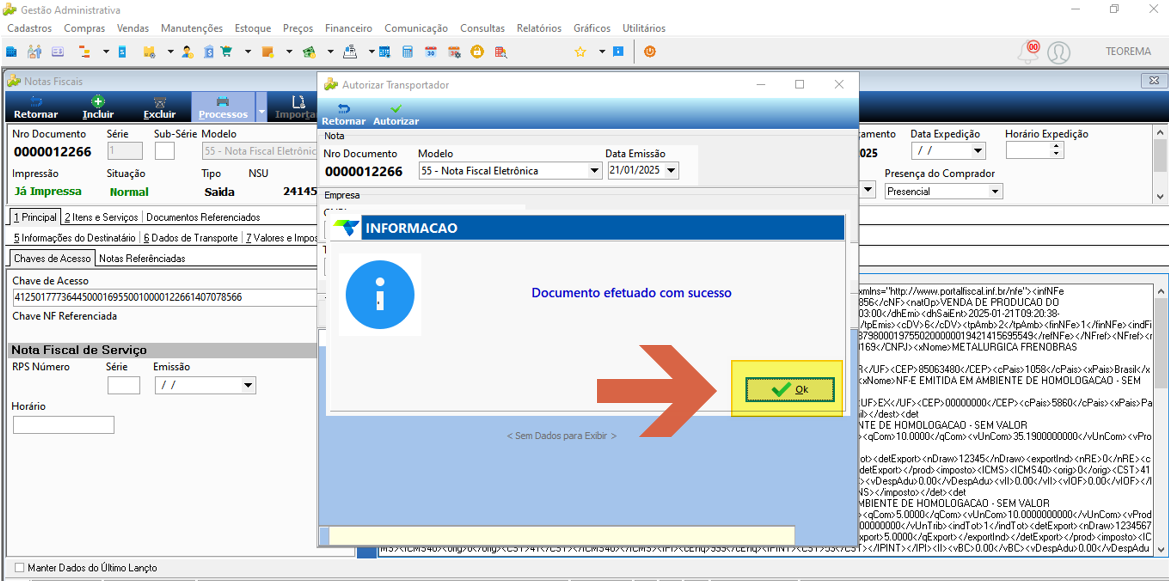1169x581 pixels.
Task: Click the RPS Série input box
Action: [124, 386]
